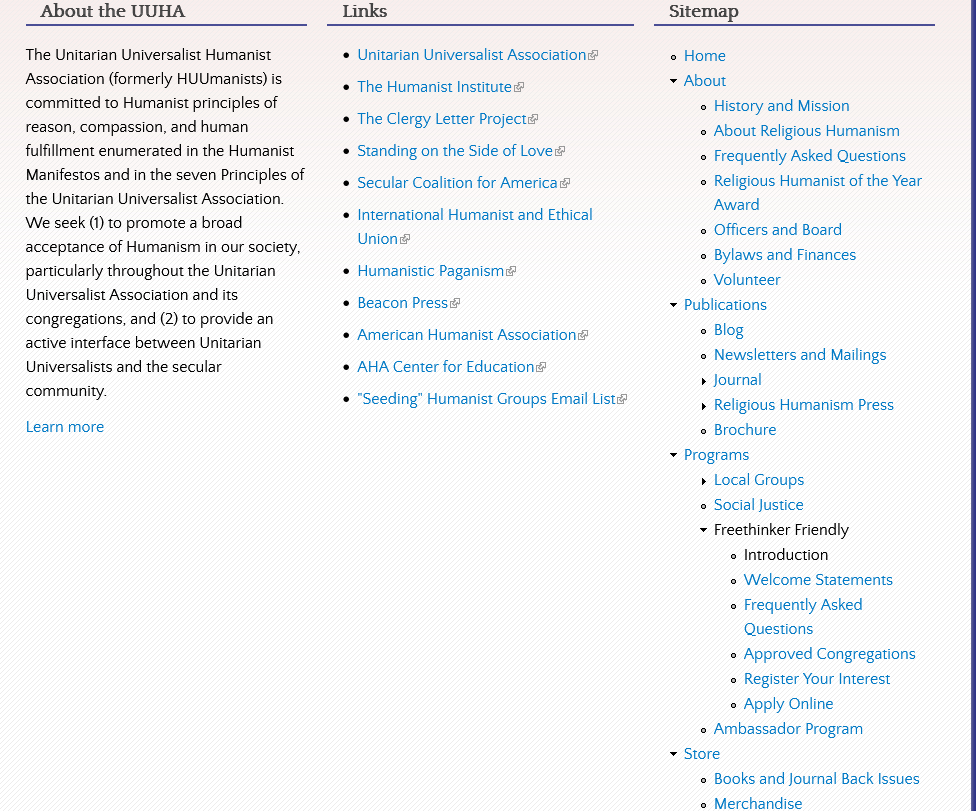Viewport: 976px width, 811px height.
Task: Open the Religious Humanism Press sitemap link
Action: point(804,405)
